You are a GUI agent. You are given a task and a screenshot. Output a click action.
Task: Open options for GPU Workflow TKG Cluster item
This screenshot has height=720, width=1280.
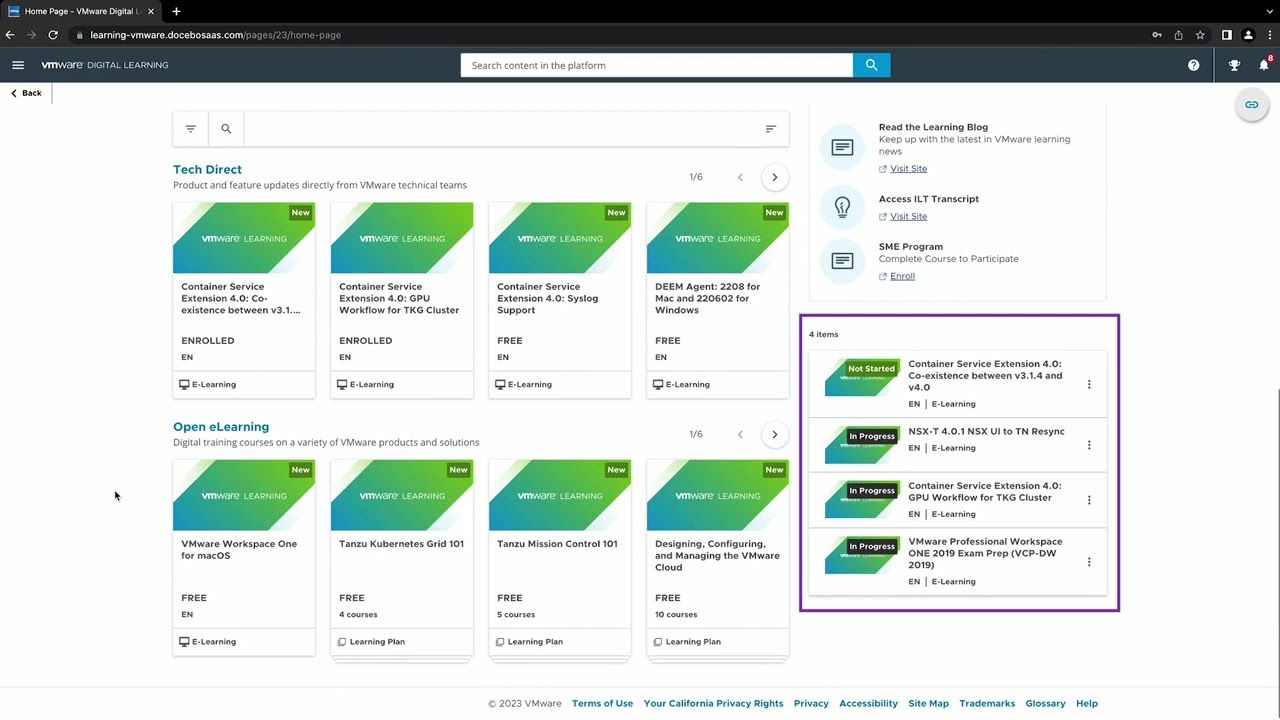(1089, 500)
